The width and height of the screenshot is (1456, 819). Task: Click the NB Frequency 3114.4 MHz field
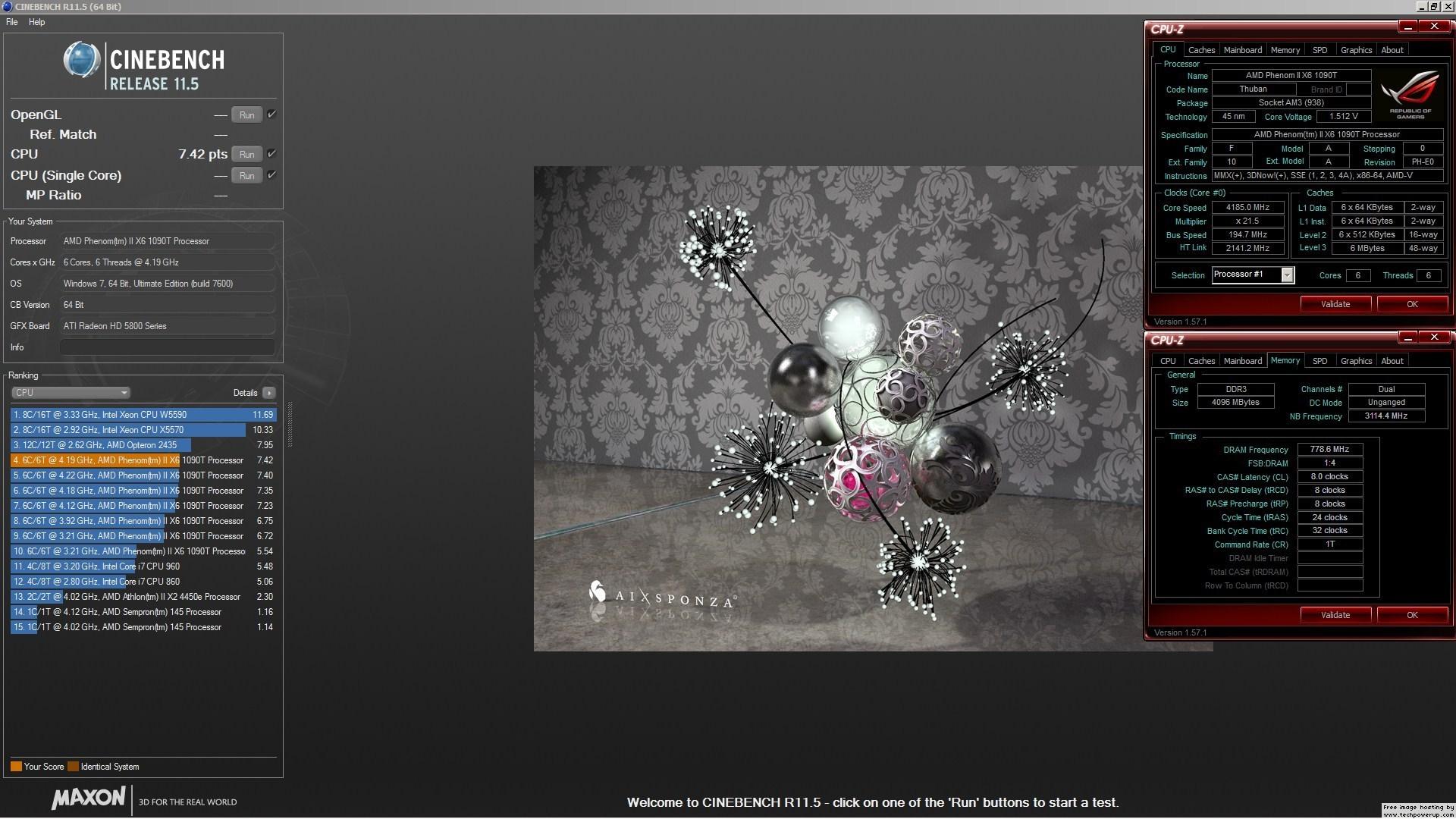point(1386,416)
